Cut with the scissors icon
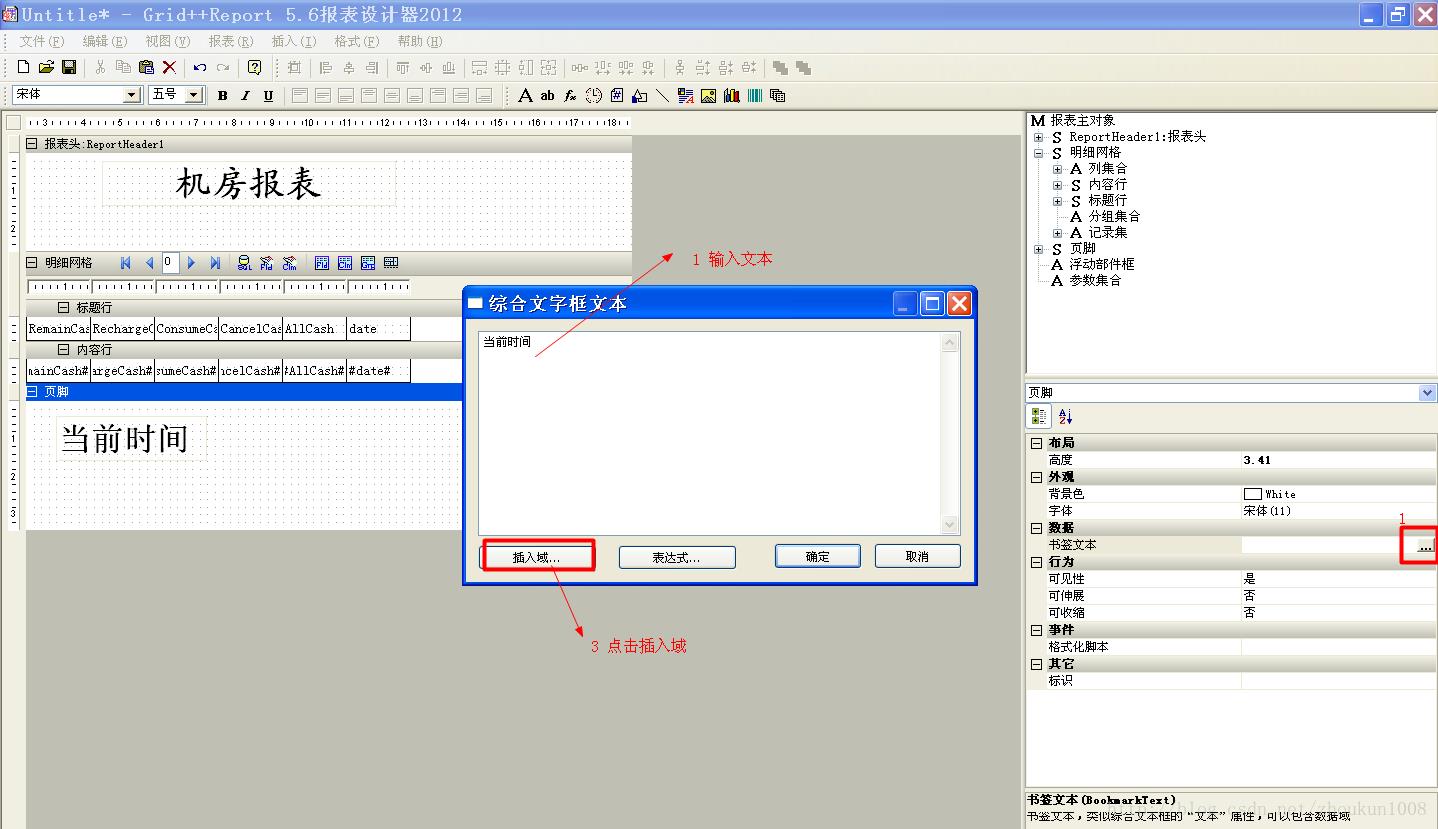This screenshot has width=1438, height=829. [x=100, y=67]
